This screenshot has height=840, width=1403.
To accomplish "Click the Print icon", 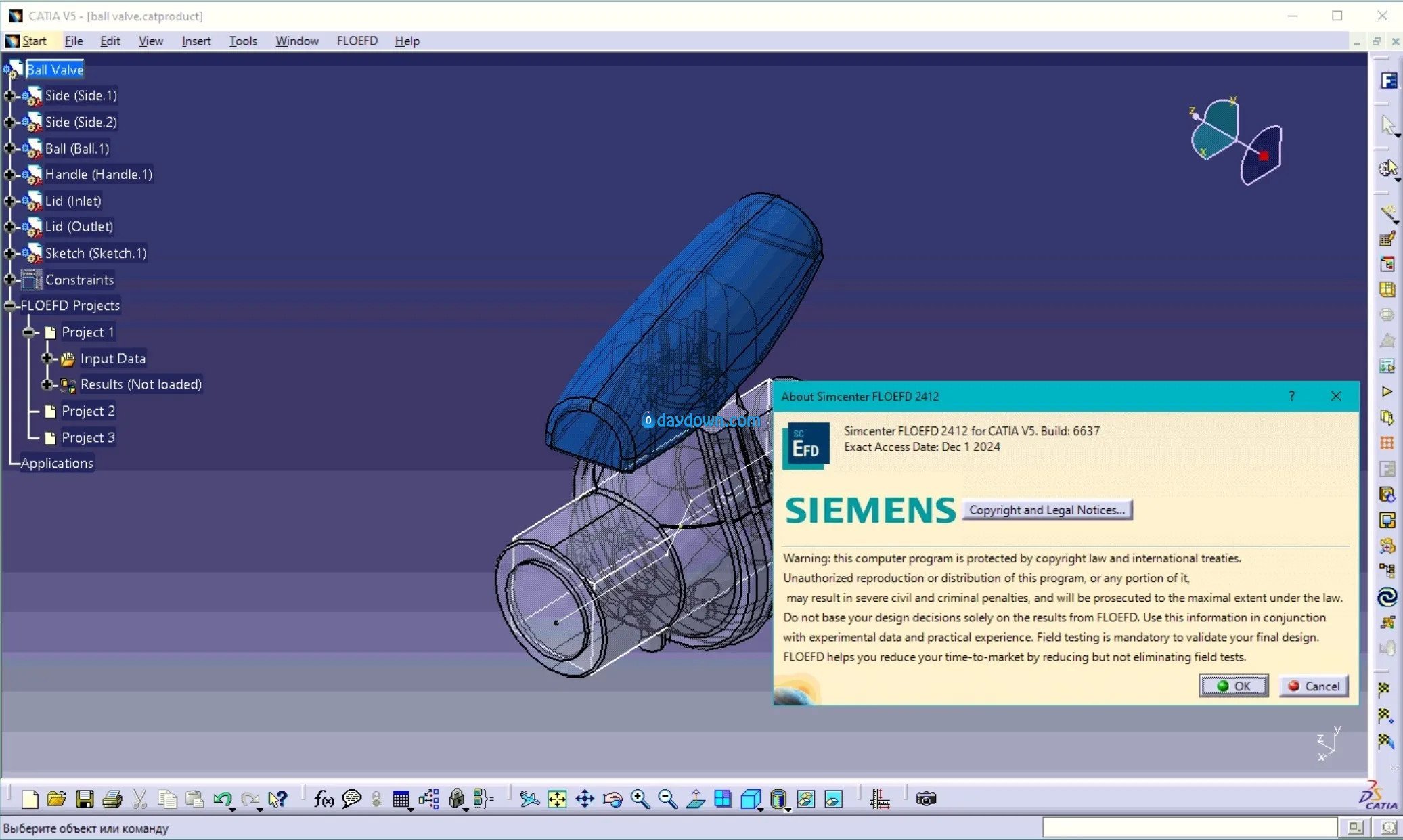I will [x=112, y=799].
